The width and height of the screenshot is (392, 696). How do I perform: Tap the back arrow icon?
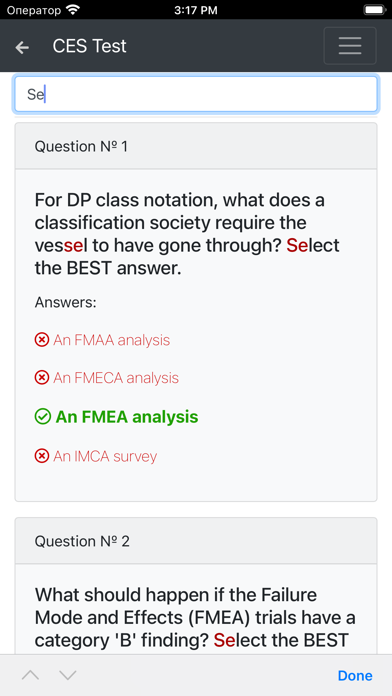[22, 47]
